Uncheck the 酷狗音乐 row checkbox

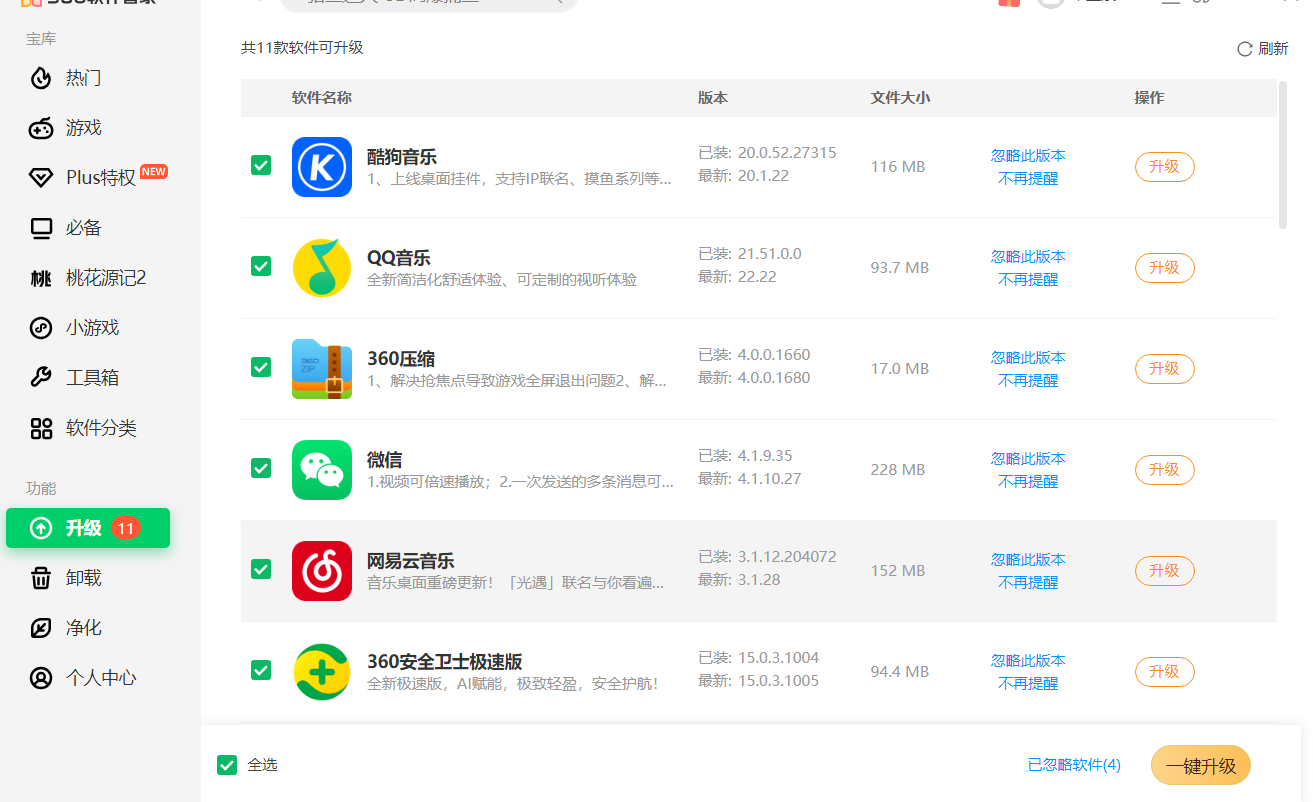[x=261, y=165]
